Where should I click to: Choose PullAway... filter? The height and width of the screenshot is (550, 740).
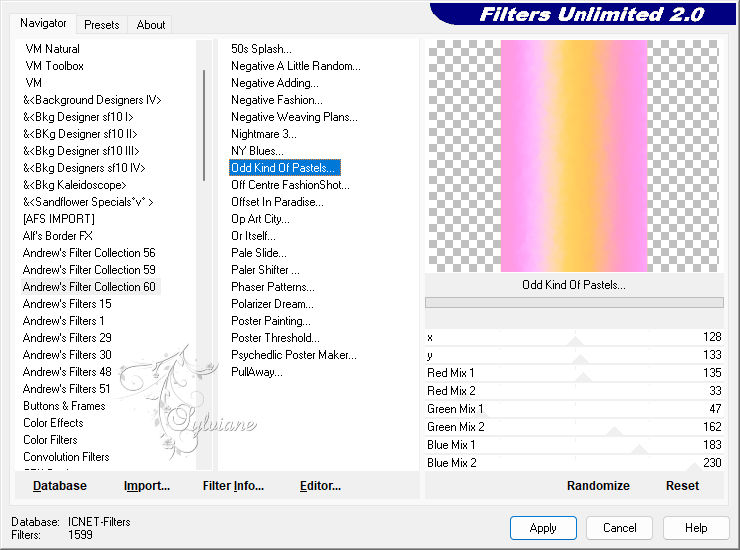(257, 372)
